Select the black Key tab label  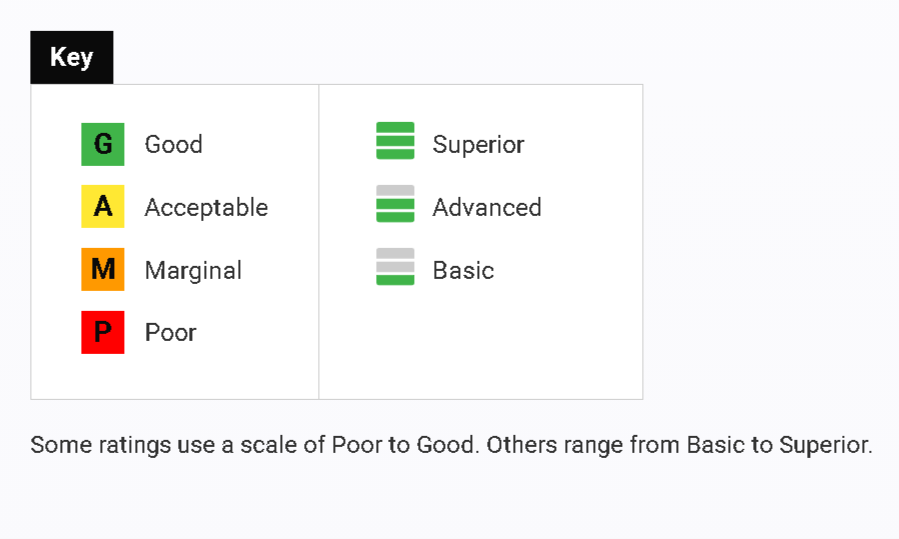(x=72, y=57)
